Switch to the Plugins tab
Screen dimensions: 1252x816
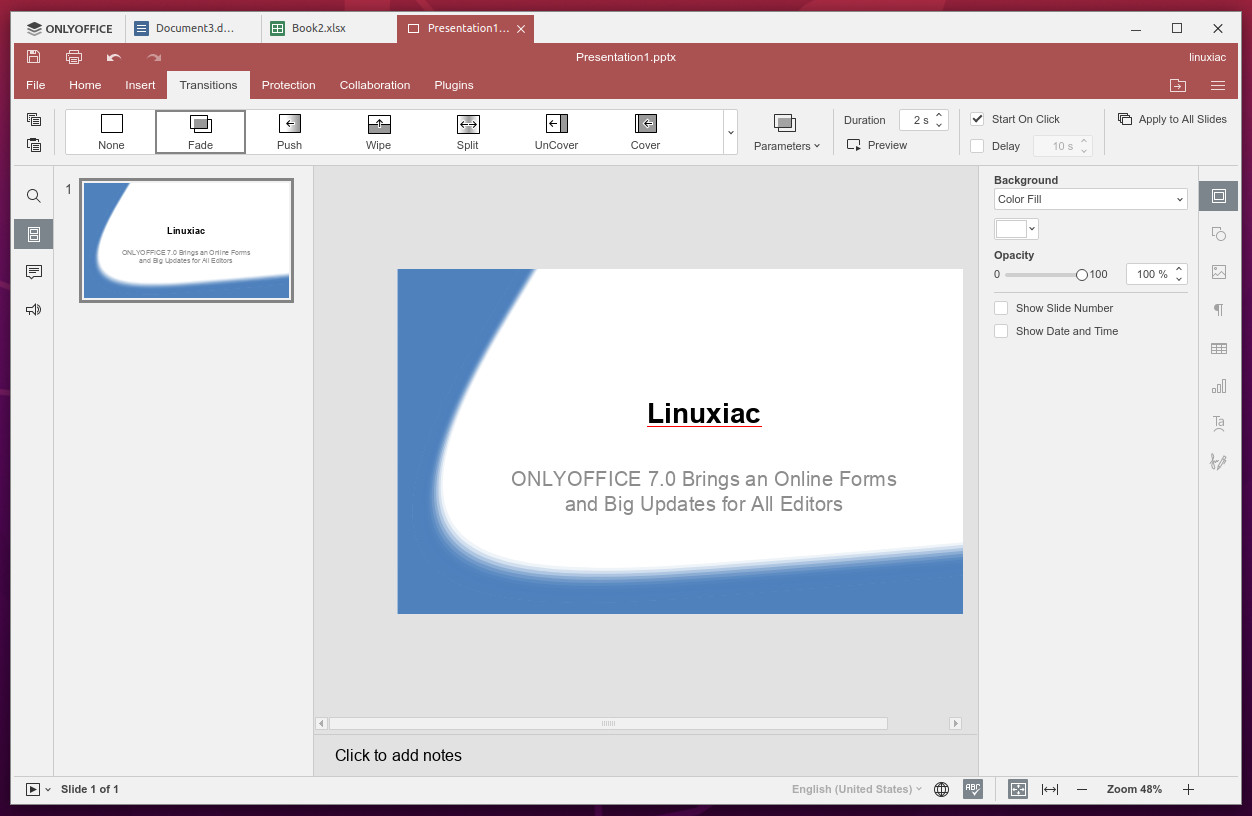pos(454,85)
